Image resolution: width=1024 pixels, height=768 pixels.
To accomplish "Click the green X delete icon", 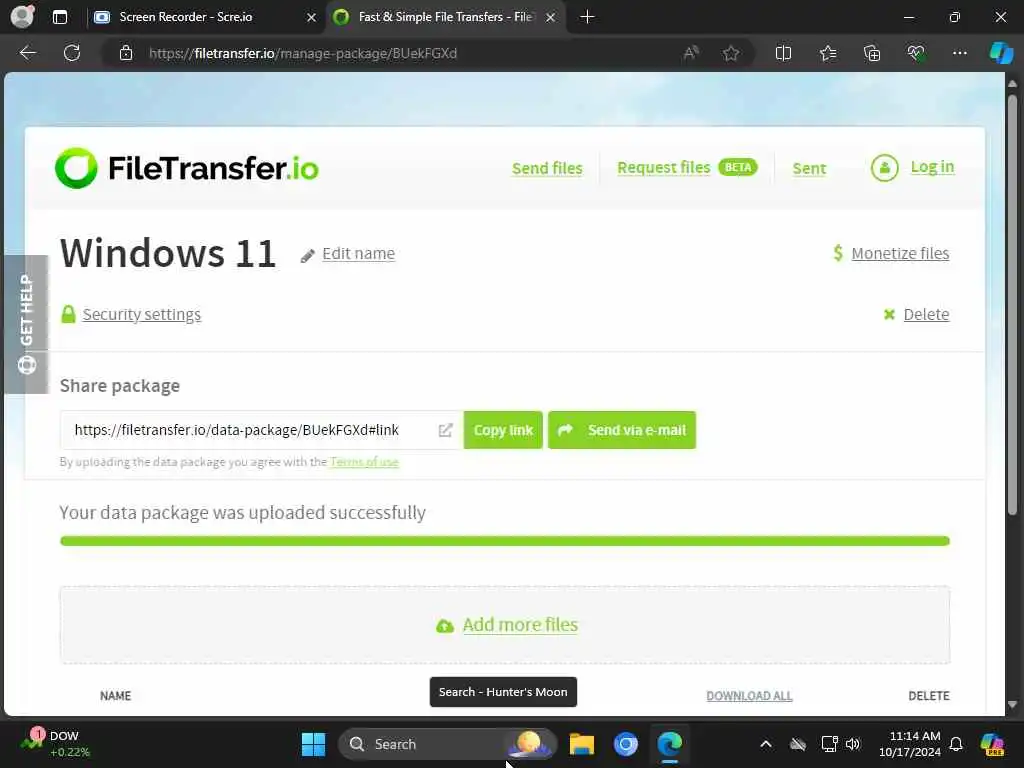I will click(x=889, y=315).
